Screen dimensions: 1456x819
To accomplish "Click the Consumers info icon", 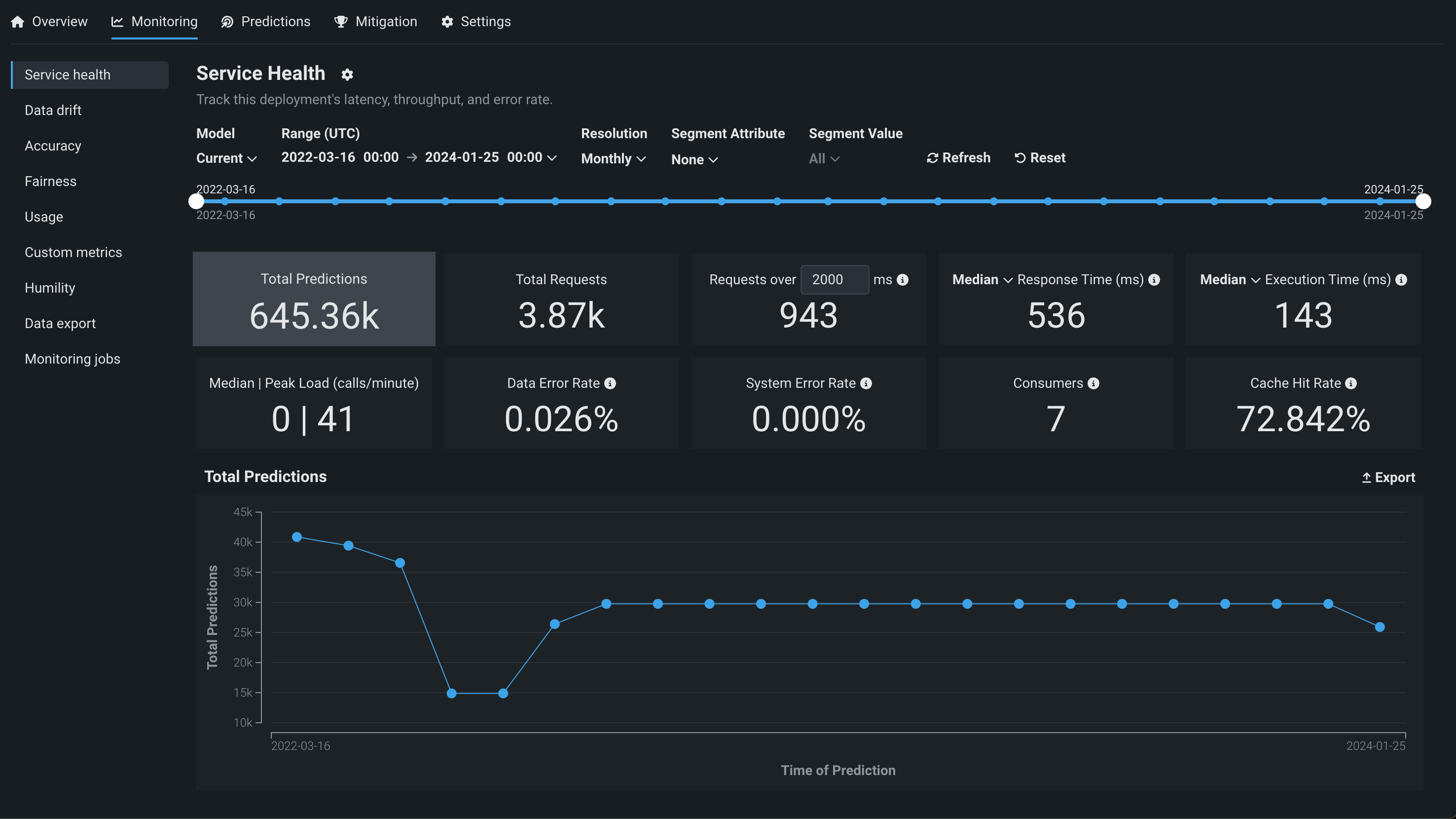I will point(1093,383).
